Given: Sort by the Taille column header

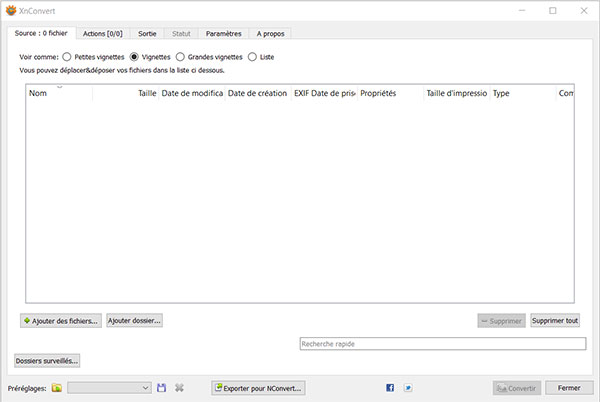Looking at the screenshot, I should pyautogui.click(x=126, y=93).
